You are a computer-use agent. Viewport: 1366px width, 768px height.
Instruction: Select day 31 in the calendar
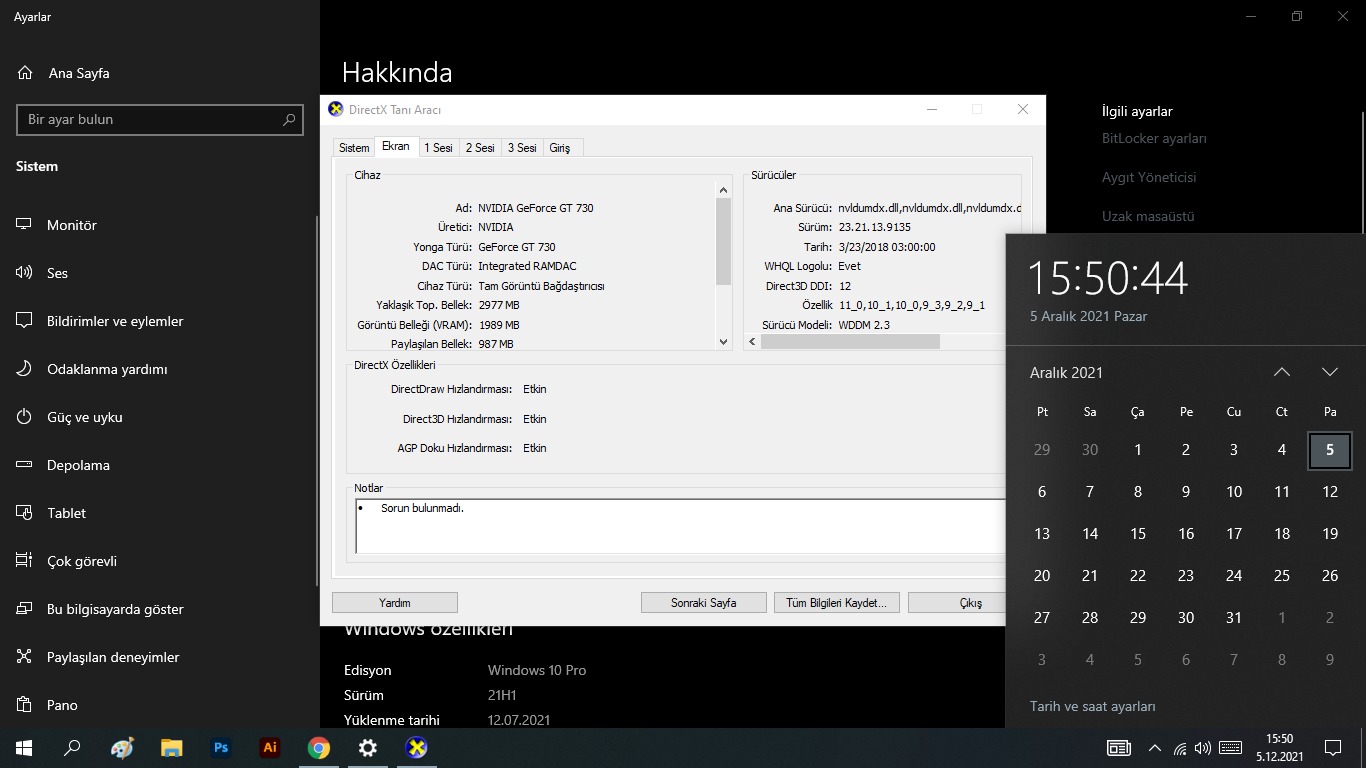coord(1234,618)
